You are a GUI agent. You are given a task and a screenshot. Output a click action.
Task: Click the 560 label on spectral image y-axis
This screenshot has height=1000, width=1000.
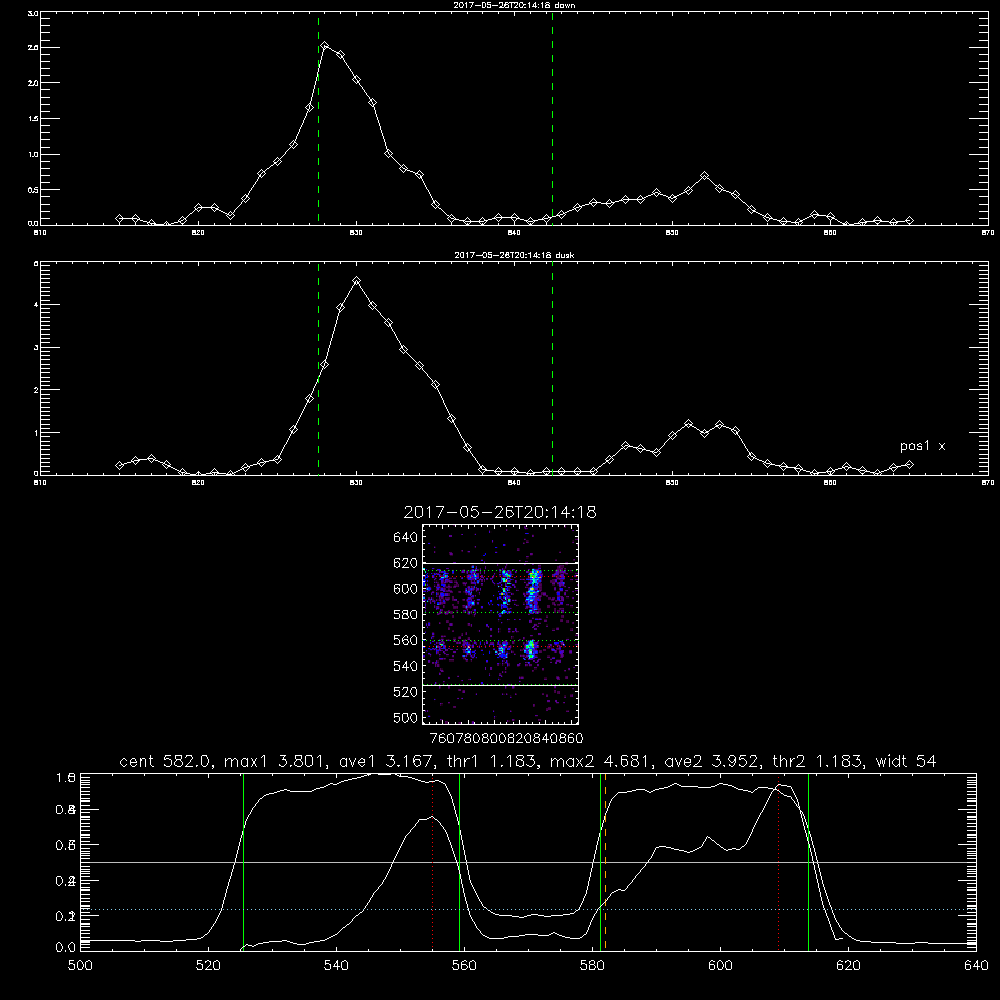click(406, 640)
